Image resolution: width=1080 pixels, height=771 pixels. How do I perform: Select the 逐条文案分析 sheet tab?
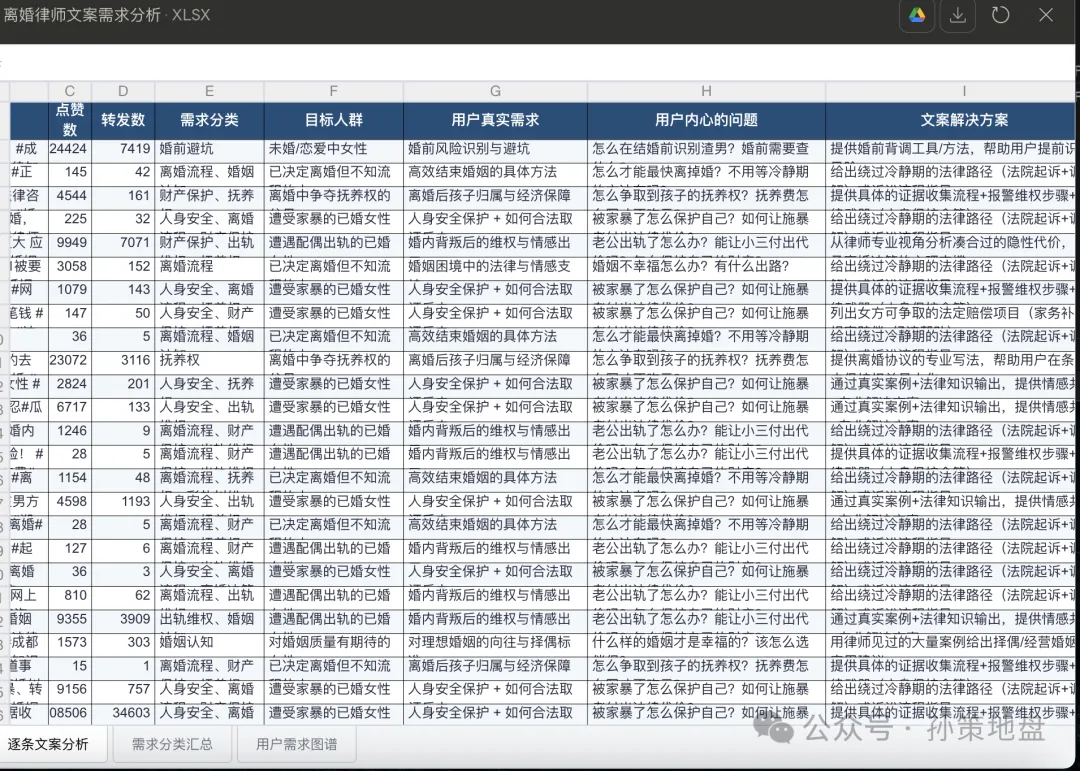48,744
